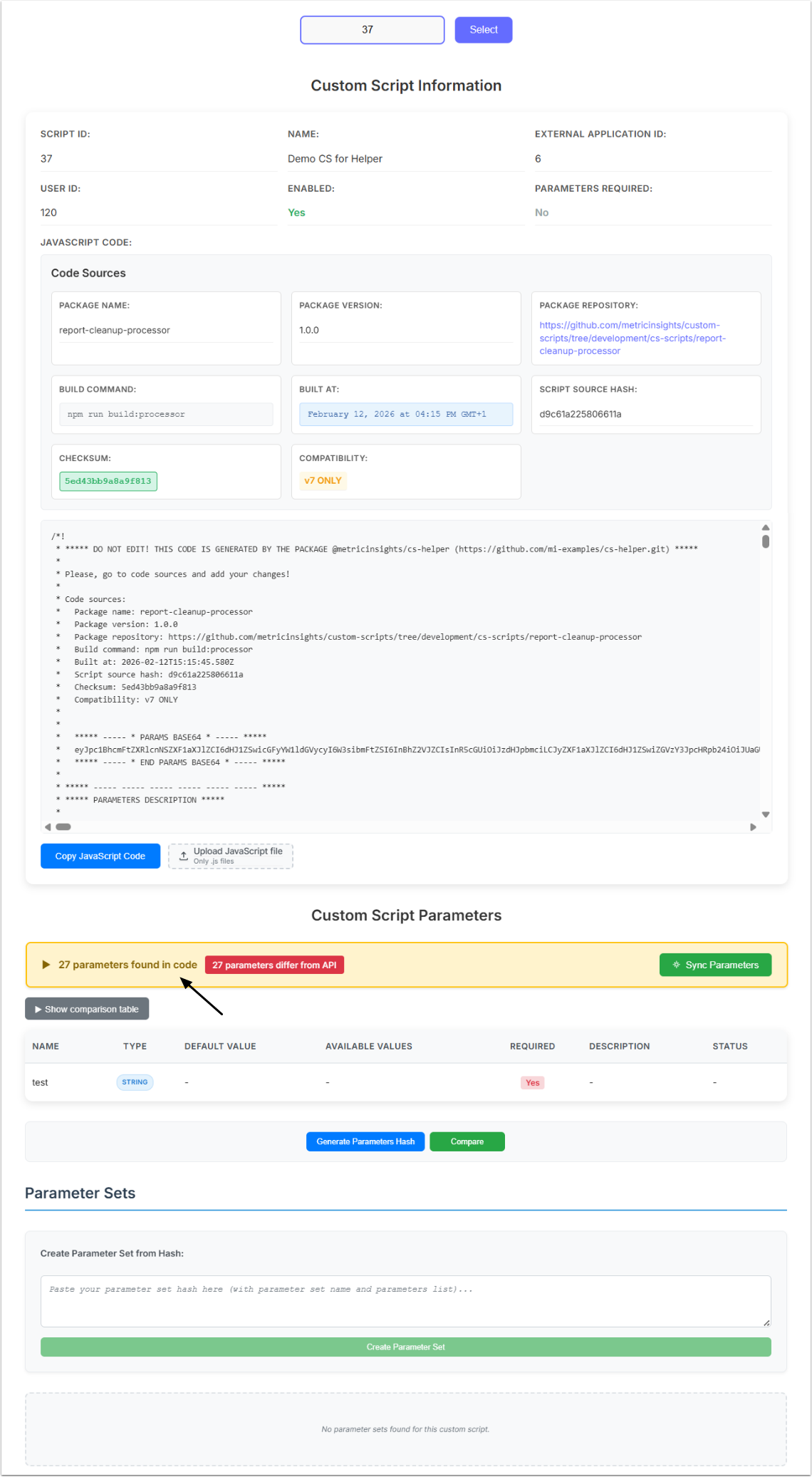Image resolution: width=812 pixels, height=1477 pixels.
Task: Click the 27 parameters differ from API badge
Action: click(x=274, y=965)
